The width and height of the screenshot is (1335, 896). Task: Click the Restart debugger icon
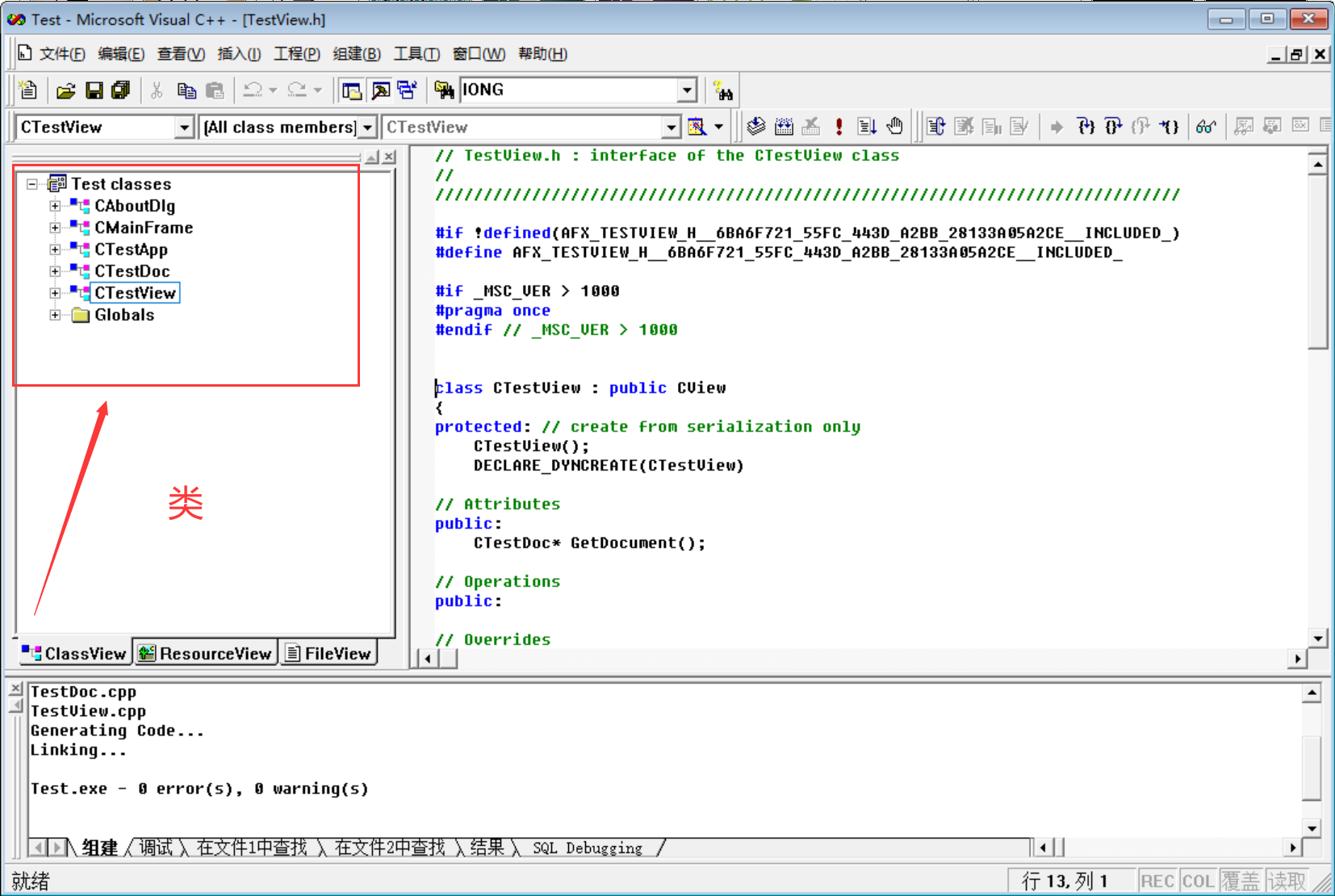[936, 127]
